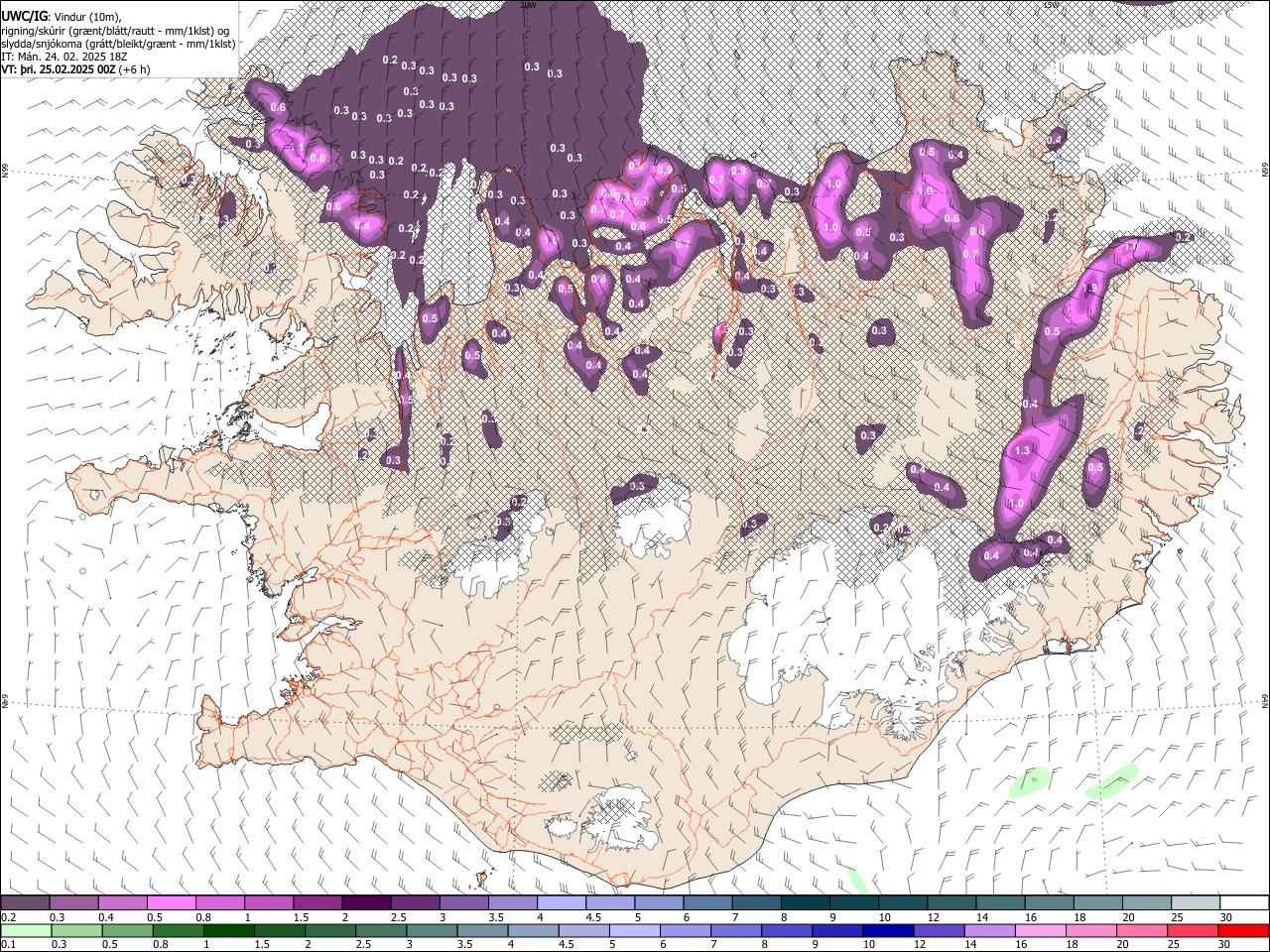Select the 'rigning/skúrir' description line
Image resolution: width=1270 pixels, height=952 pixels.
[115, 31]
